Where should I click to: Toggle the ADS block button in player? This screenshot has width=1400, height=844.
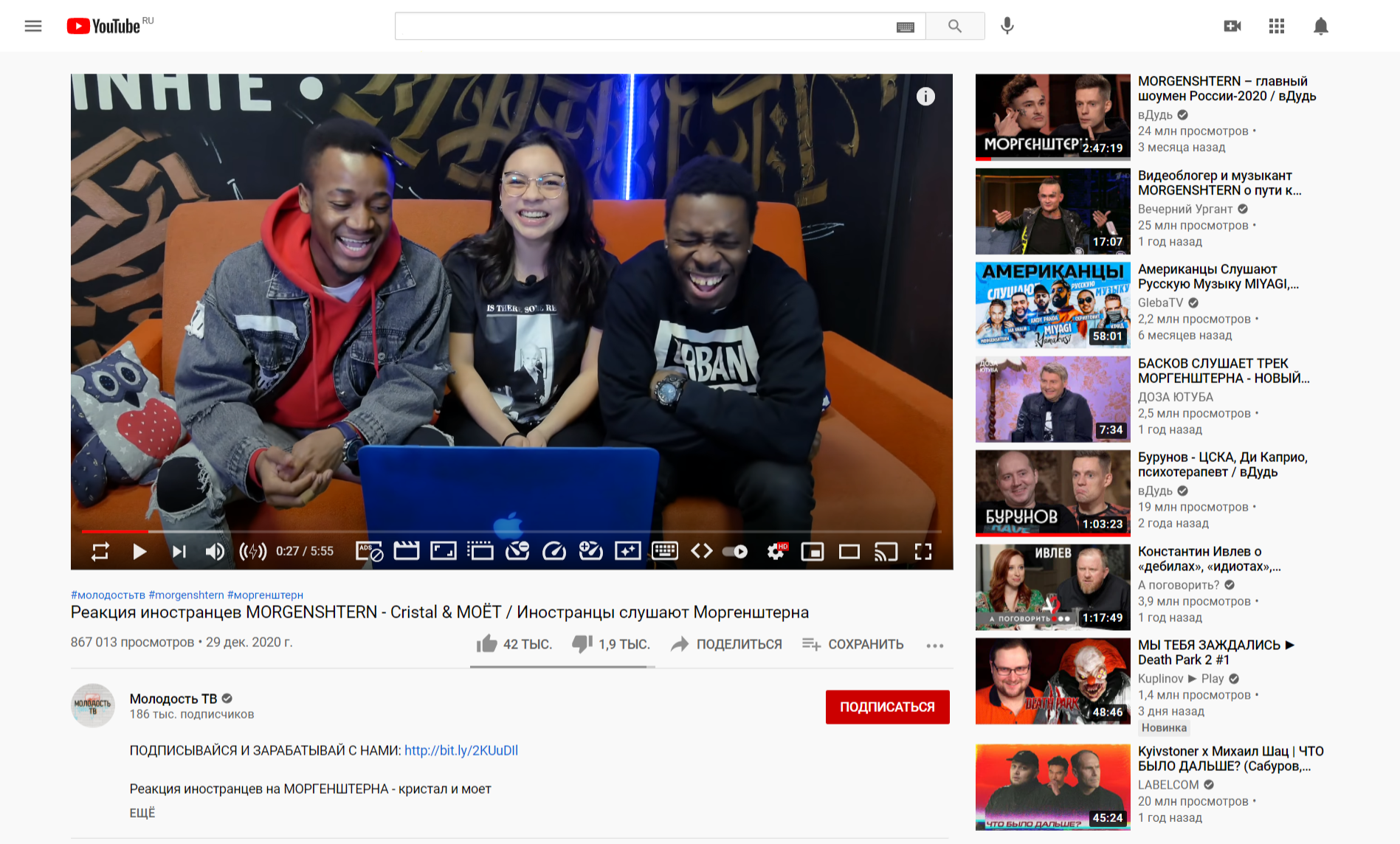pos(369,551)
